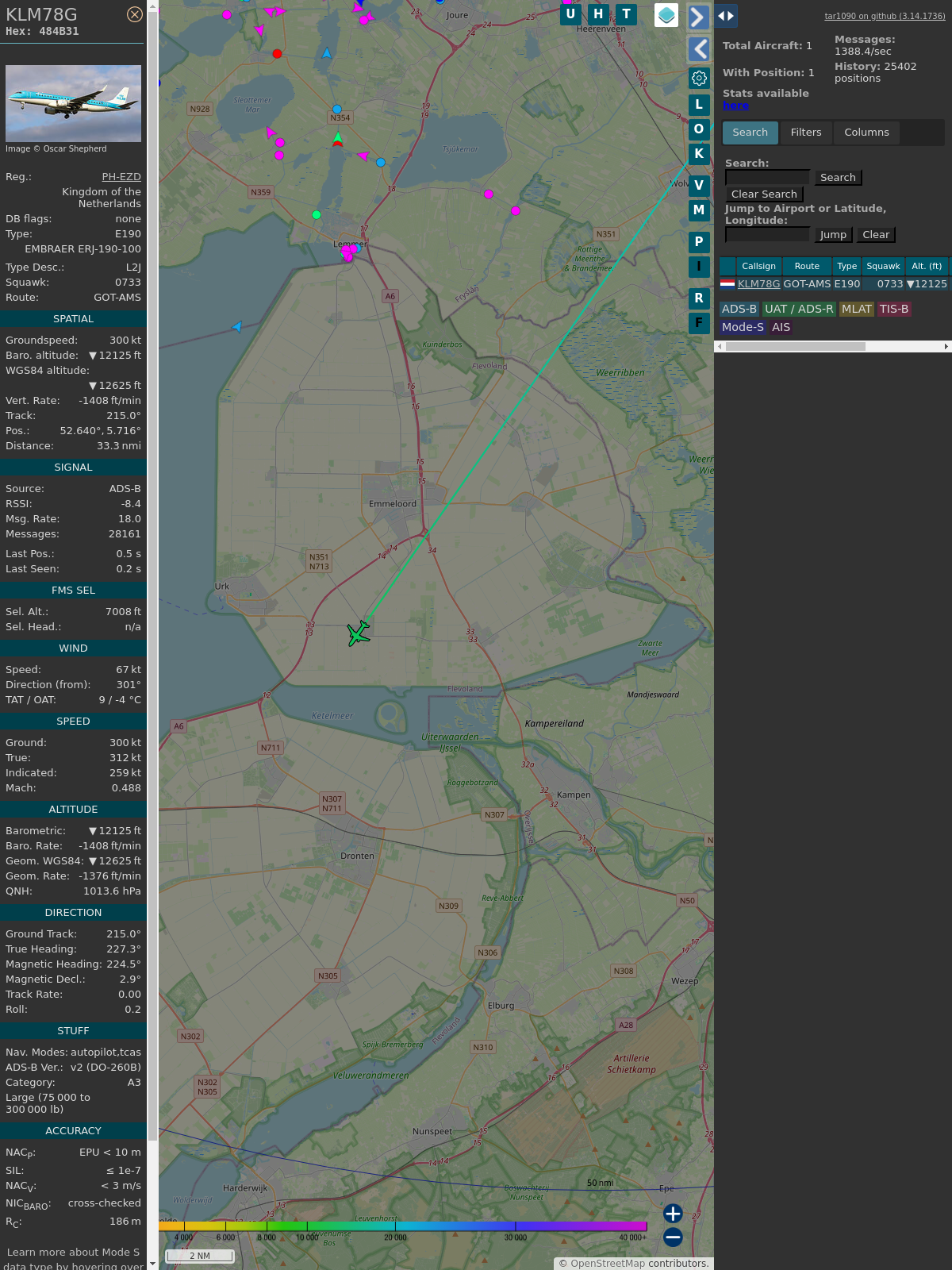952x1270 pixels.
Task: Toggle the P map button
Action: pos(699,241)
